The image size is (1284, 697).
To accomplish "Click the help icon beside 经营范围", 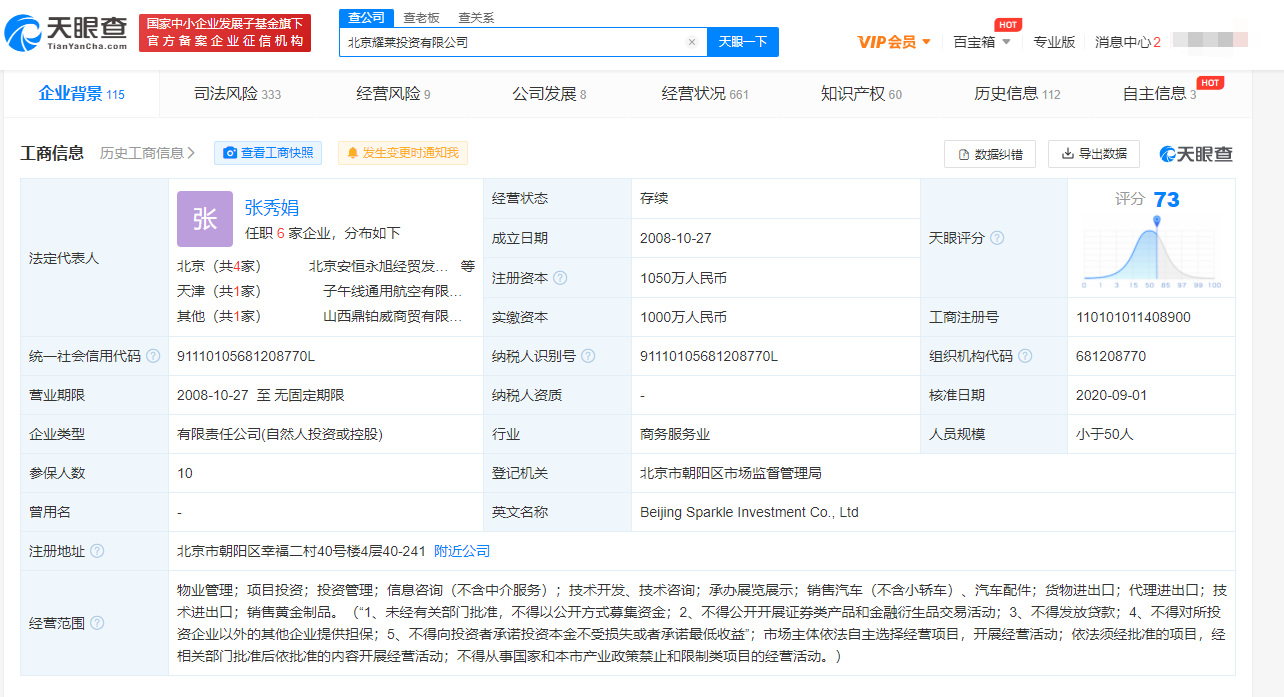I will click(97, 623).
